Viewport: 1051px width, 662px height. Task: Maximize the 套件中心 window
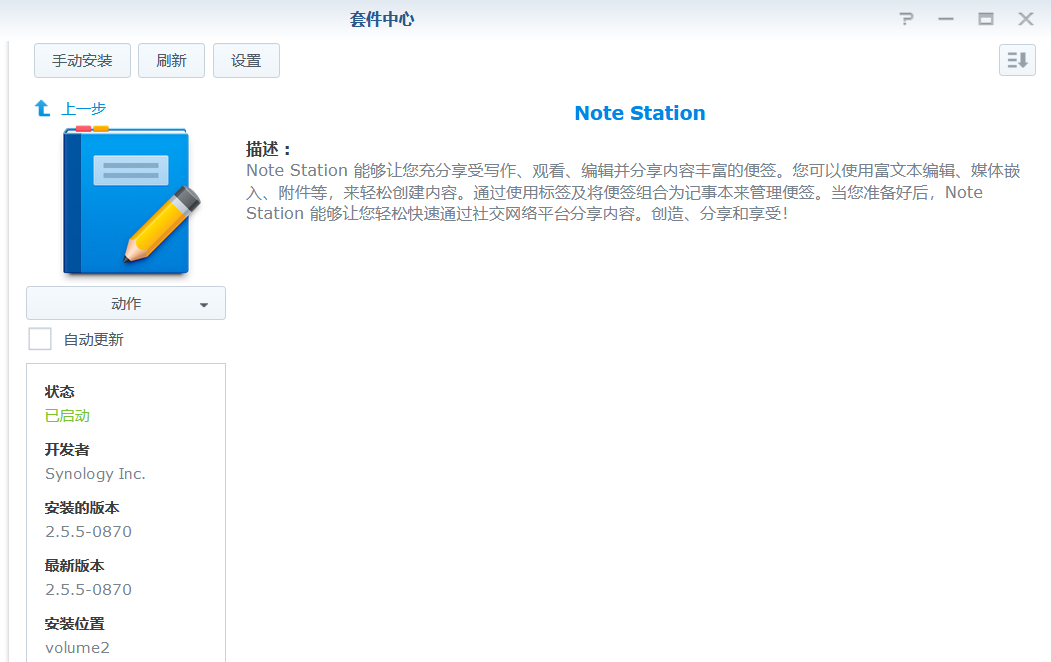[986, 19]
